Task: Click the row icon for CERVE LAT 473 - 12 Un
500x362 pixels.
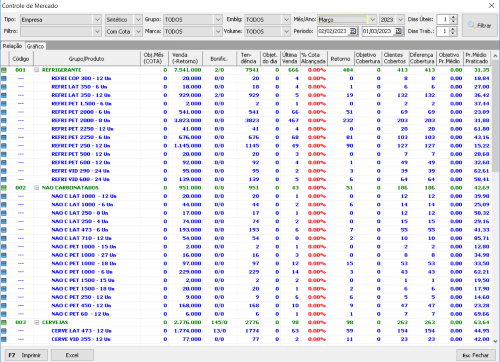Action: pos(4,331)
